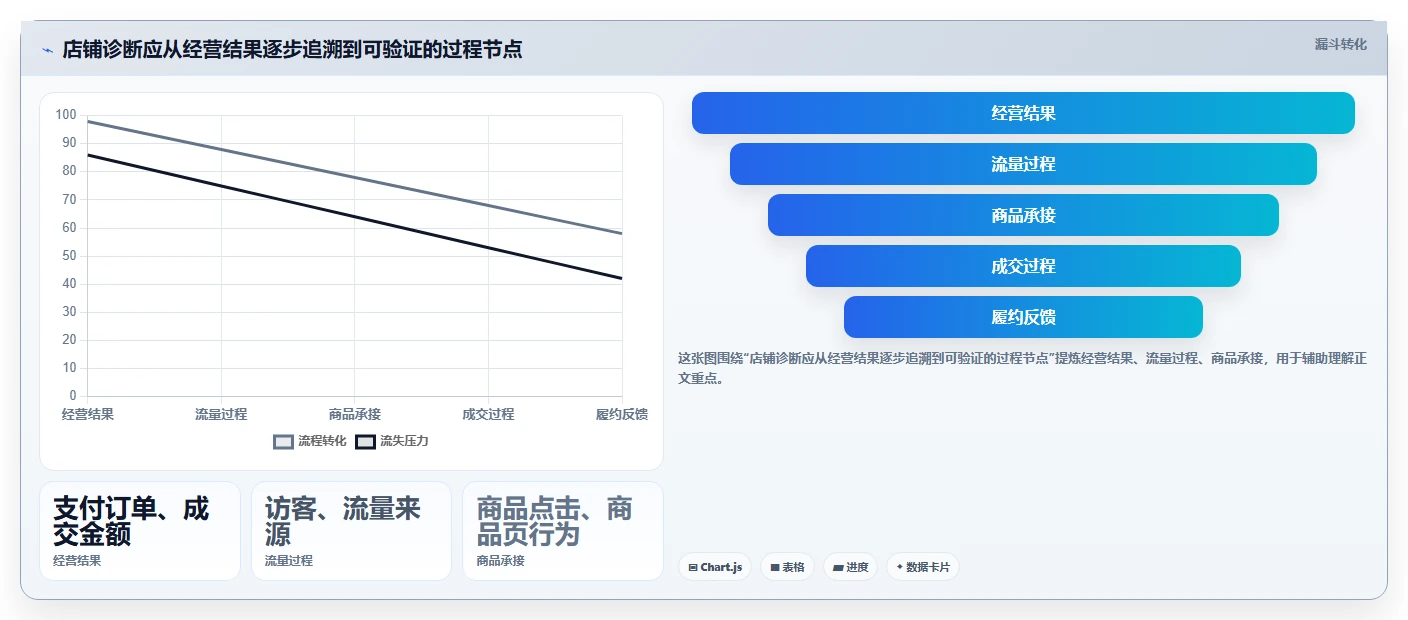This screenshot has height=620, width=1408.
Task: Click the 流失压力 legend color box
Action: pyautogui.click(x=366, y=441)
